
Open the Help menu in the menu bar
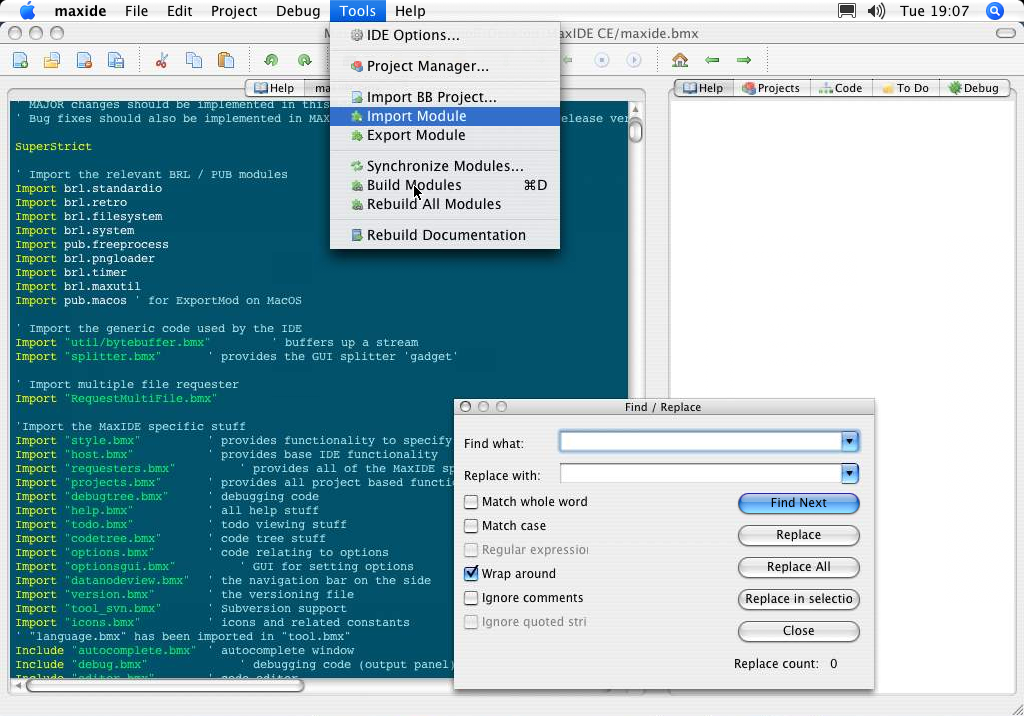click(x=410, y=11)
